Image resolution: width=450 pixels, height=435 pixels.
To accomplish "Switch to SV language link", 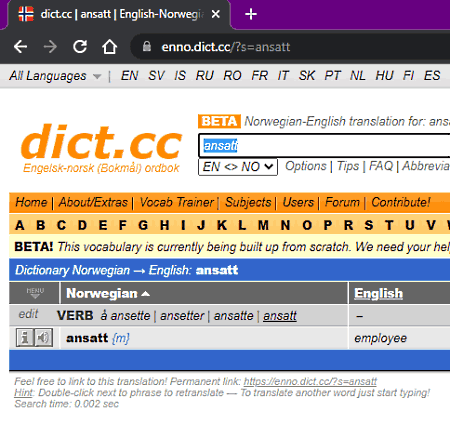I will [x=156, y=76].
